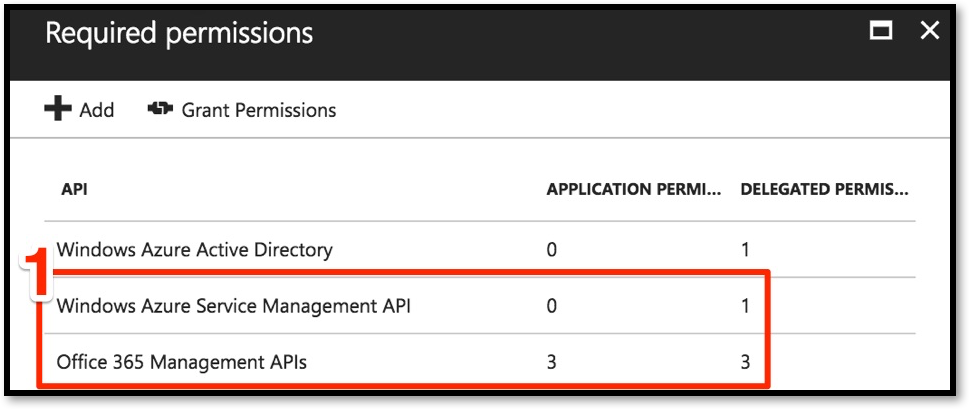Select the Windows Azure Active Directory row
Viewport: 969px width, 409px height.
click(480, 250)
